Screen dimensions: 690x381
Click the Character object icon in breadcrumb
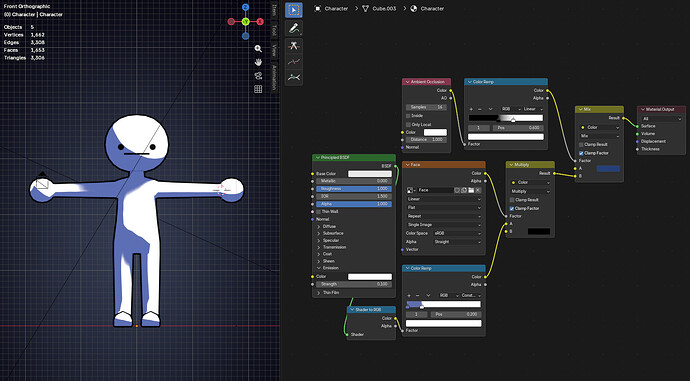point(318,8)
